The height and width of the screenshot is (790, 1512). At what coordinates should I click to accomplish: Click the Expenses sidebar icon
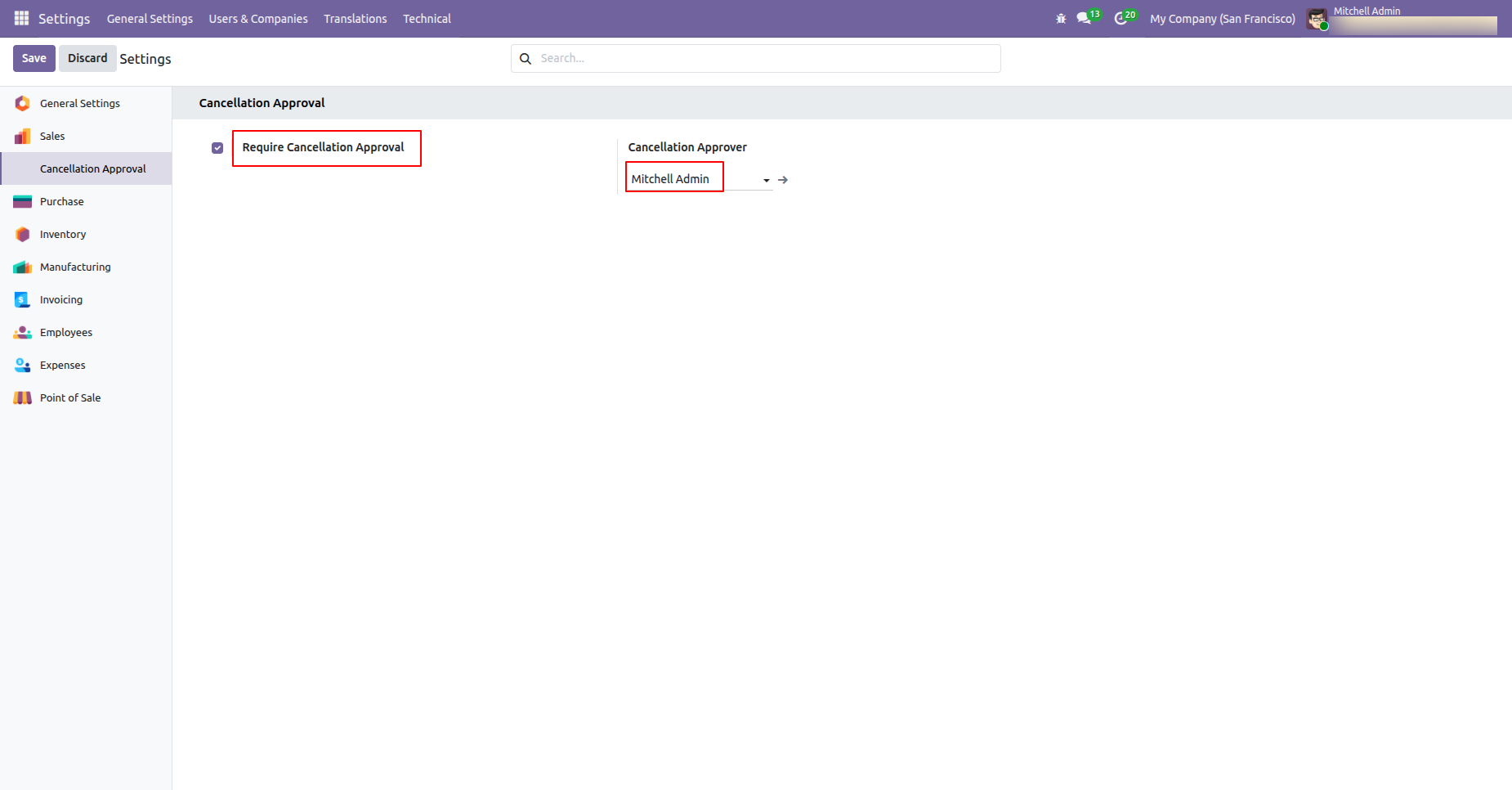pos(22,365)
